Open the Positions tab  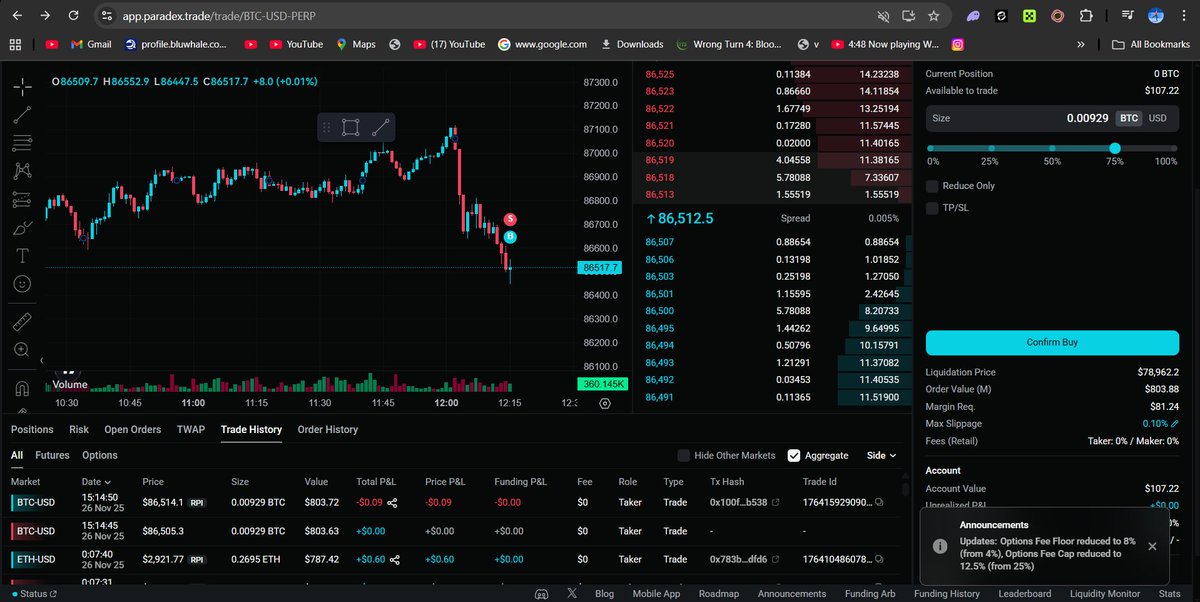pos(32,429)
